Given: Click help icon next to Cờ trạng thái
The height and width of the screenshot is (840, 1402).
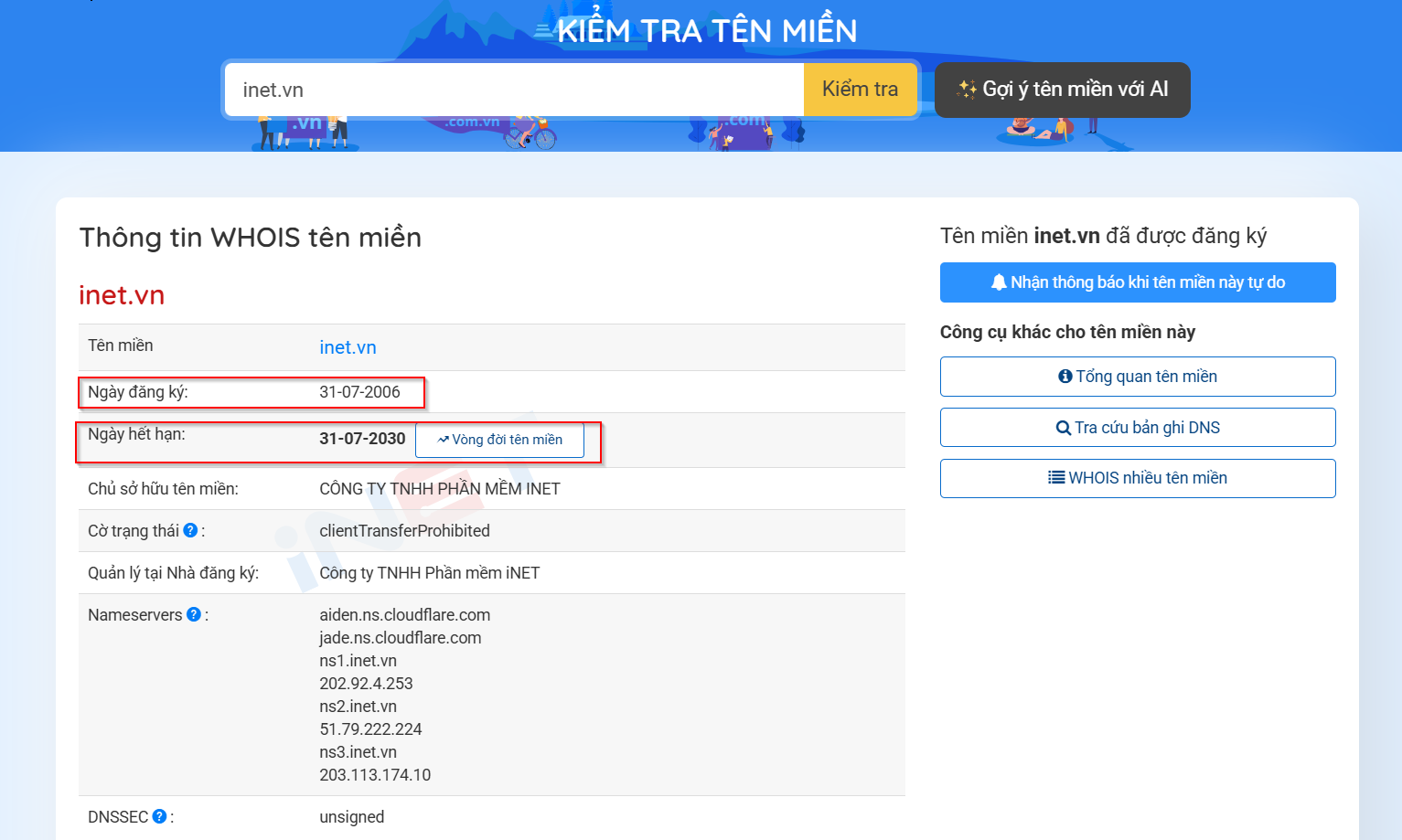Looking at the screenshot, I should pyautogui.click(x=190, y=530).
